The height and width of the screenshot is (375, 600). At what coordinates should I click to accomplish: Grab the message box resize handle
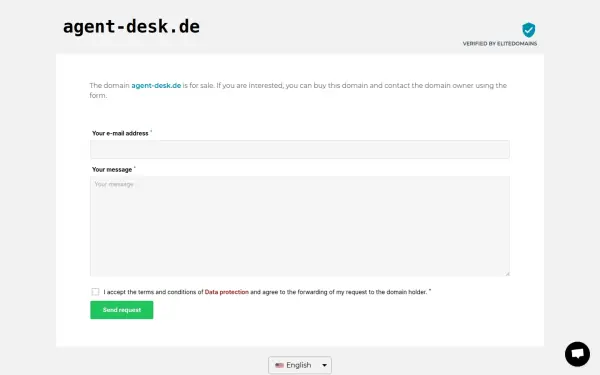(507, 273)
